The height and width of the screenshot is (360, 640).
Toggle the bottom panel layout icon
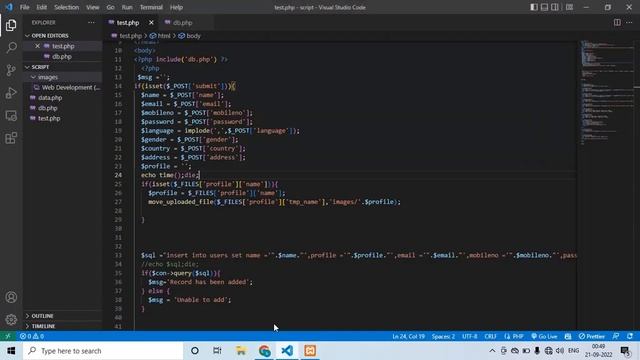click(x=544, y=7)
